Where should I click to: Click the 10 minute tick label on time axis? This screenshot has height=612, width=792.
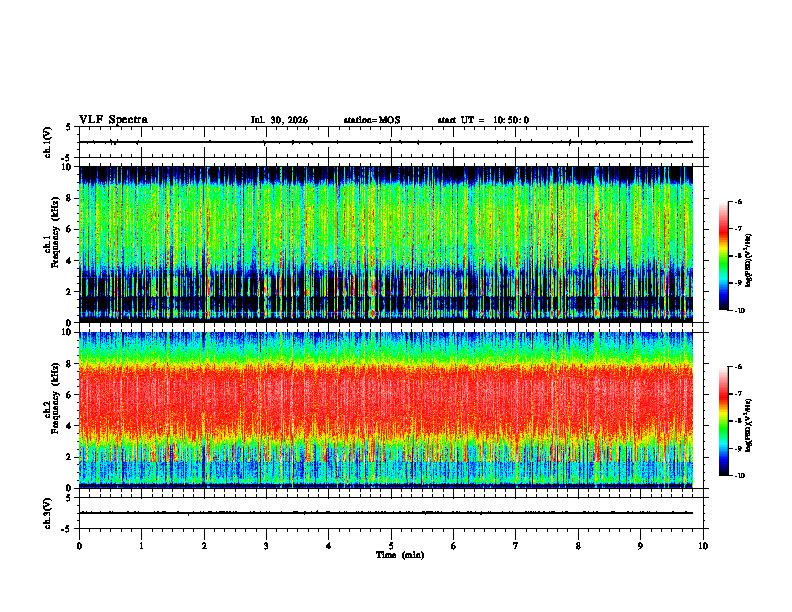(x=703, y=546)
